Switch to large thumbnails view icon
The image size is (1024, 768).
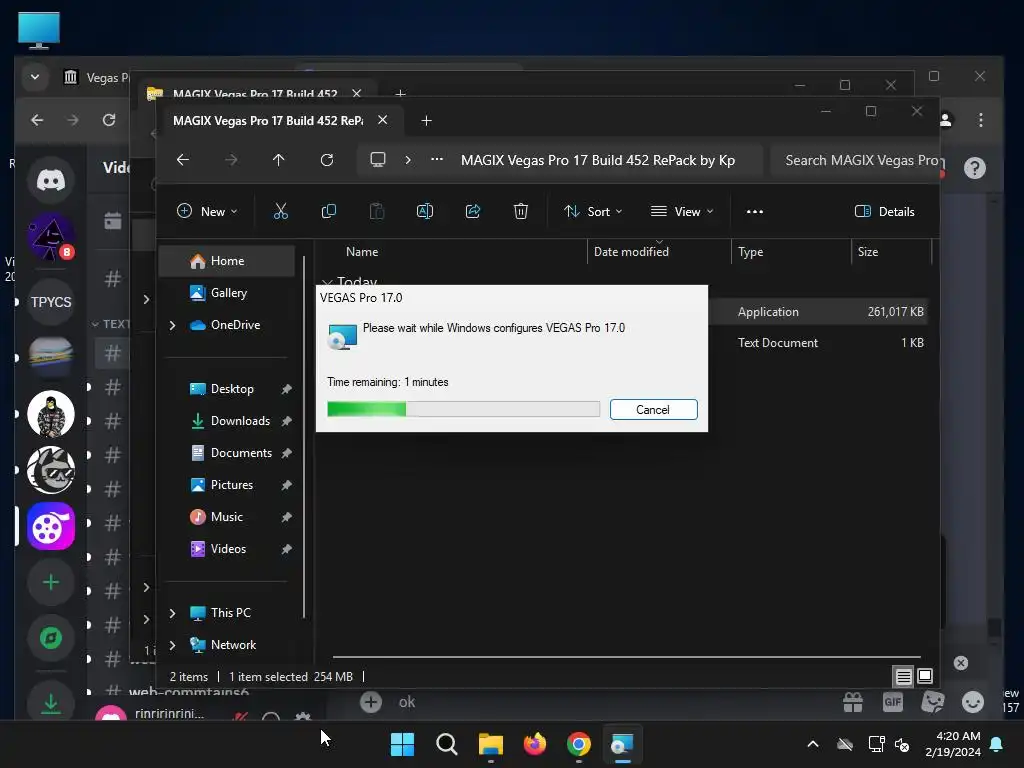pyautogui.click(x=925, y=677)
